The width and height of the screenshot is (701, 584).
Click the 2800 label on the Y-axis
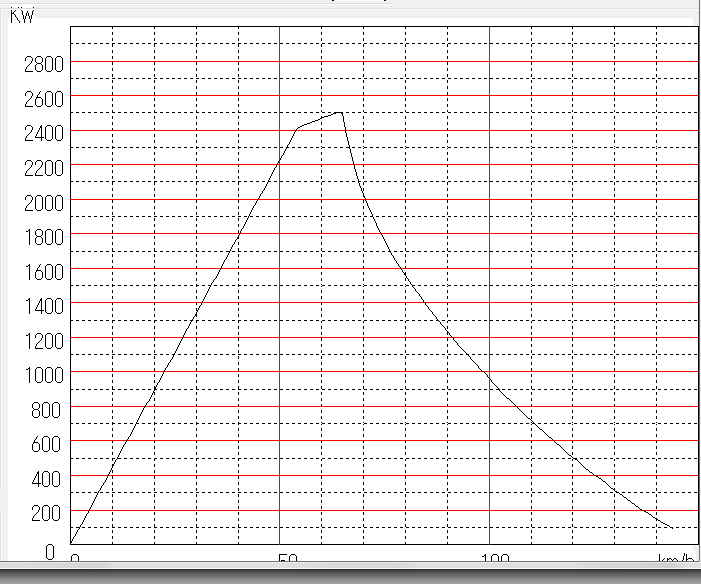42,63
